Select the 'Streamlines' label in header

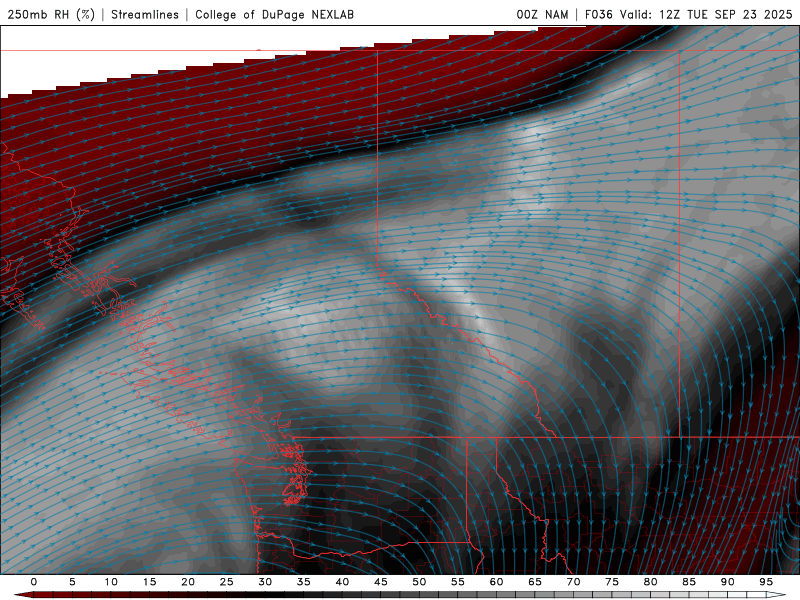[x=145, y=14]
